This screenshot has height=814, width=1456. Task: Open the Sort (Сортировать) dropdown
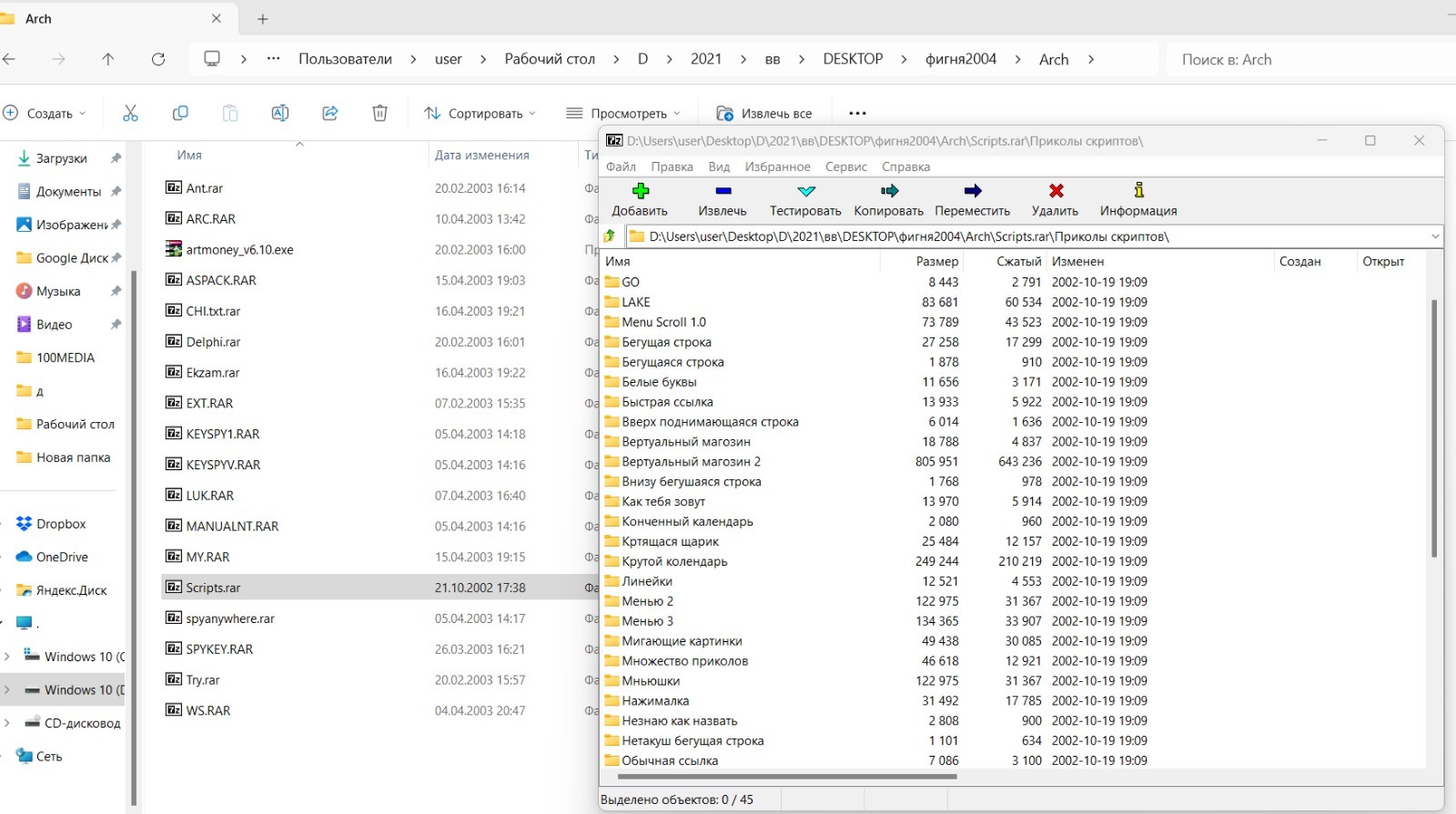480,114
